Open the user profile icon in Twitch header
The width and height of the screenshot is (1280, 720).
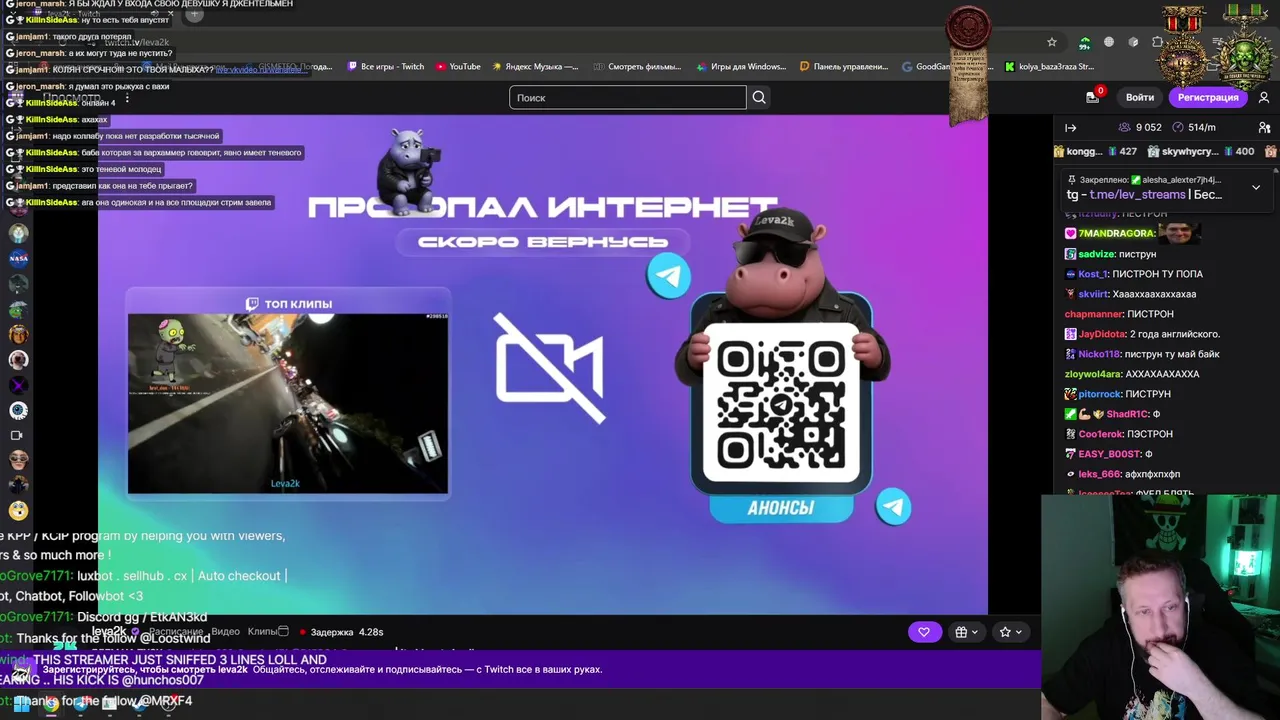pyautogui.click(x=1264, y=97)
